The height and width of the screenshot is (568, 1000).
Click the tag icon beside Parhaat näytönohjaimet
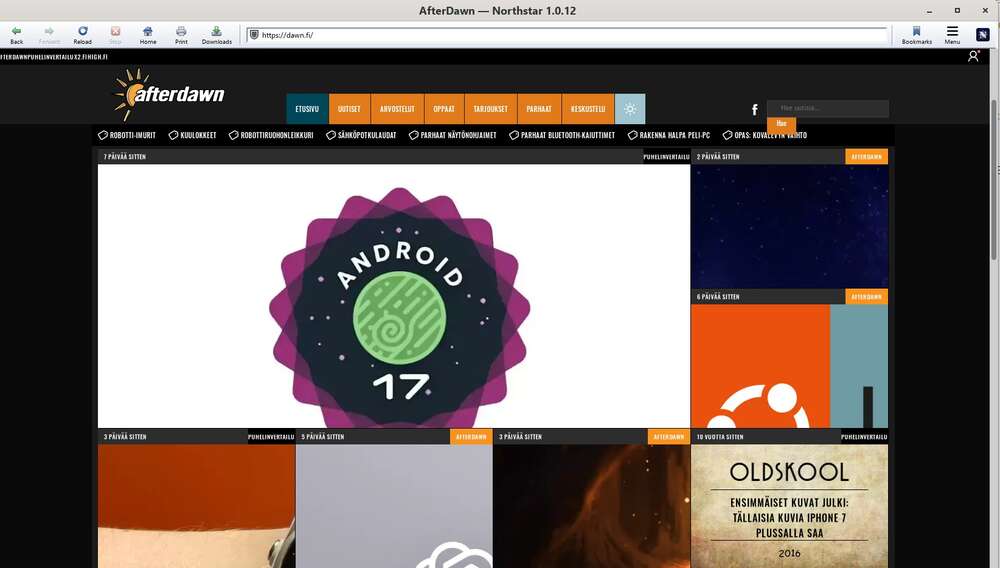(413, 135)
